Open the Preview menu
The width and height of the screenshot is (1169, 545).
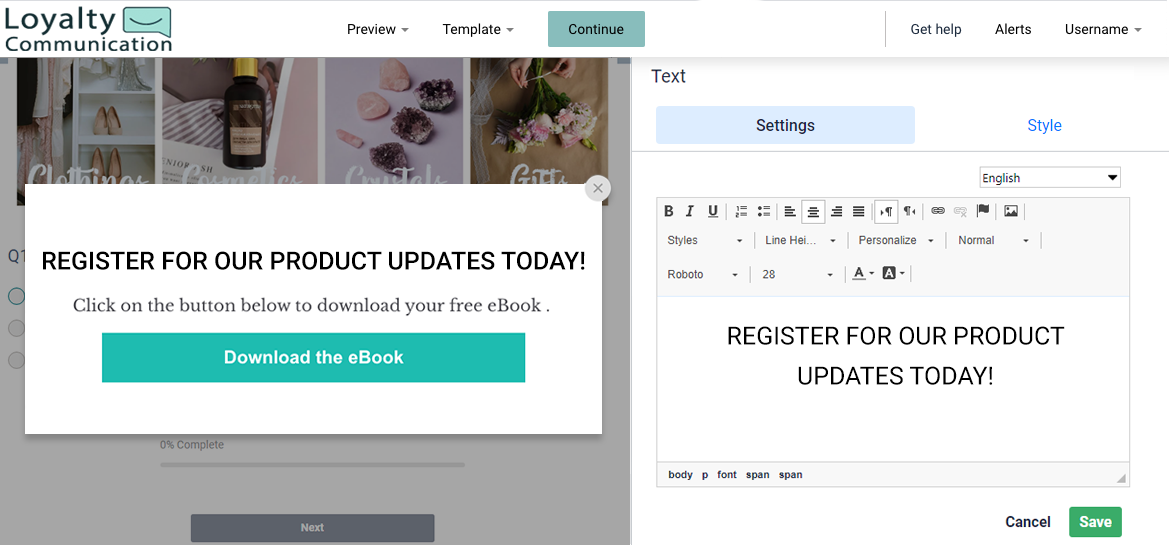click(x=378, y=30)
